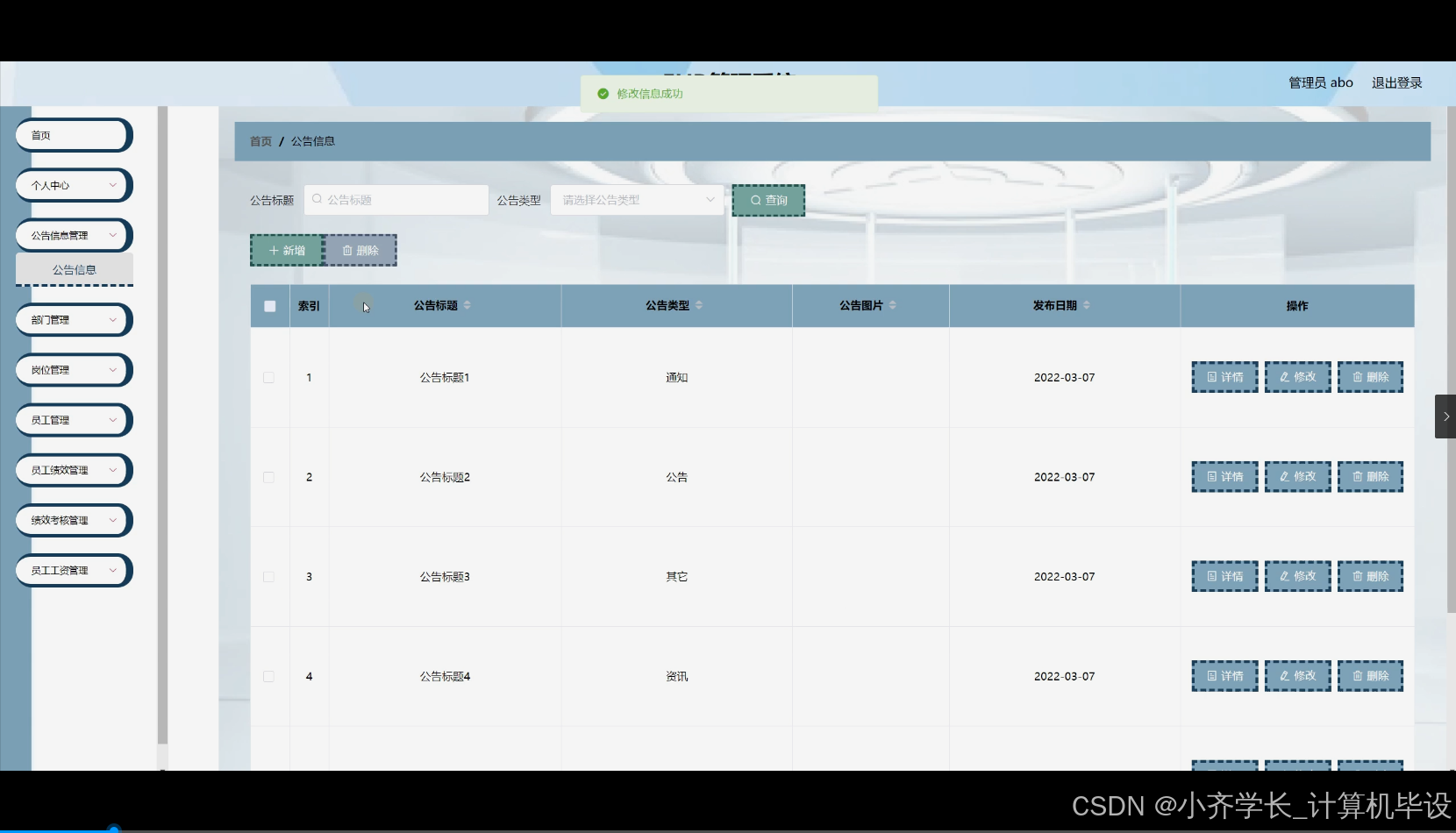Click the sort arrows on 发布日期 column
Image resolution: width=1456 pixels, height=833 pixels.
click(x=1086, y=304)
